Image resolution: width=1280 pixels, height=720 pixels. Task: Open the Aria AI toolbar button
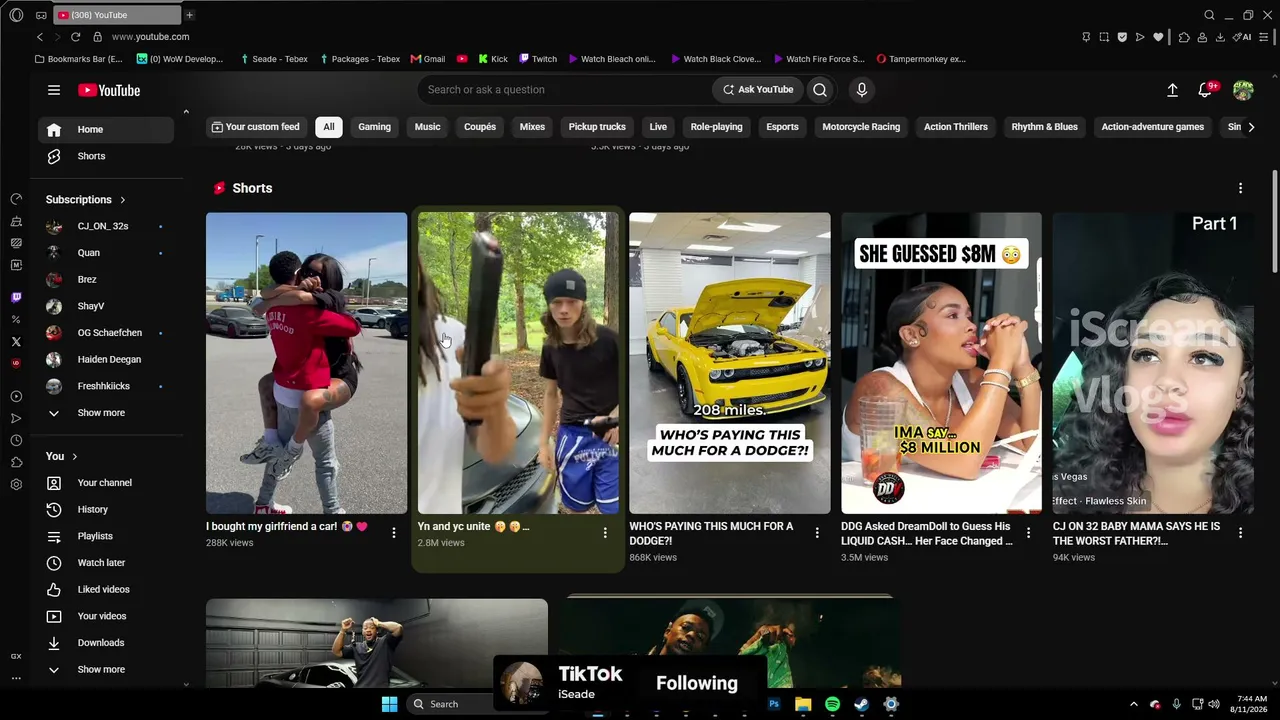coord(1243,37)
